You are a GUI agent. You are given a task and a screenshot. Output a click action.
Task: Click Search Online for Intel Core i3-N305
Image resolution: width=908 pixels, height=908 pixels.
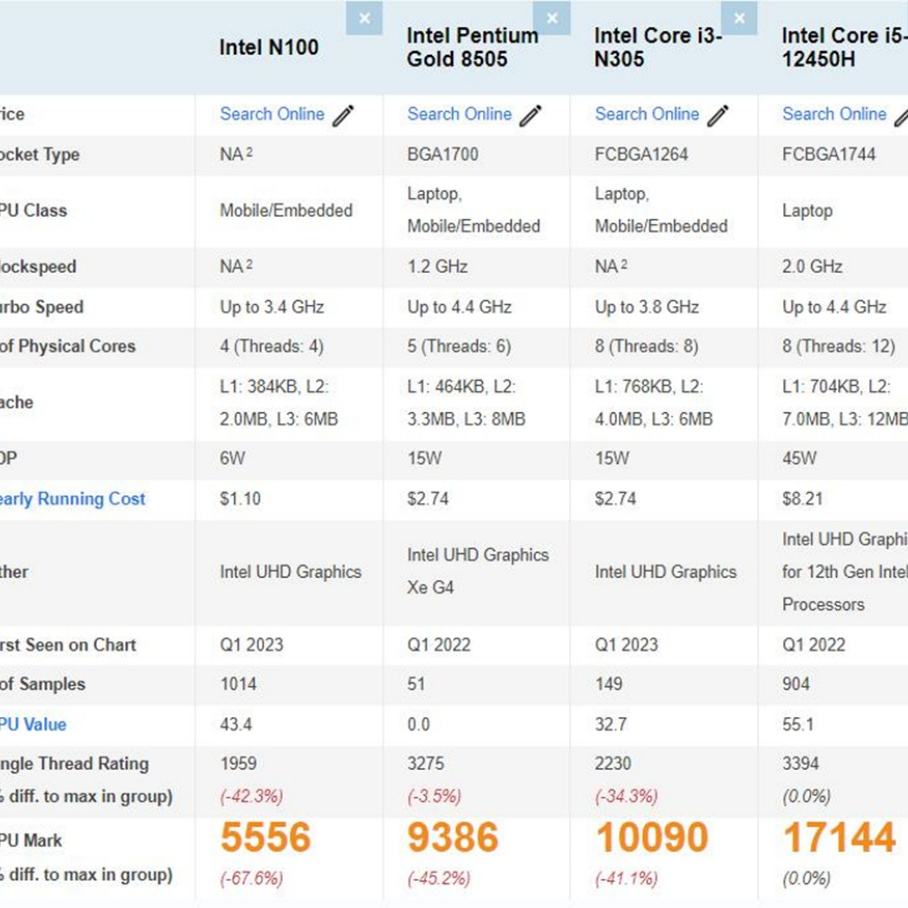[x=647, y=114]
